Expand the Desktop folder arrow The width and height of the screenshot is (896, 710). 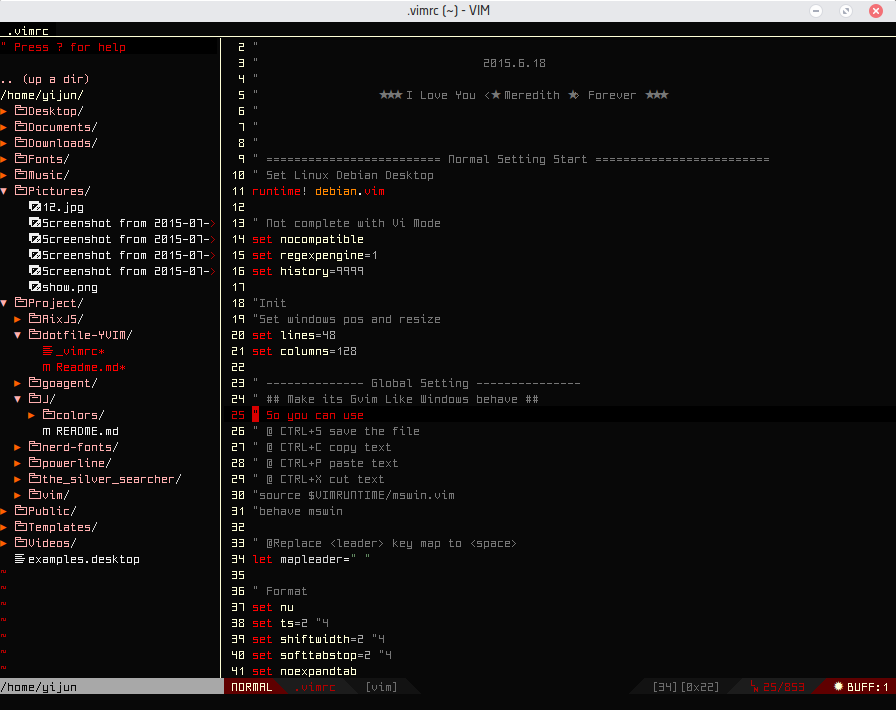(3, 111)
